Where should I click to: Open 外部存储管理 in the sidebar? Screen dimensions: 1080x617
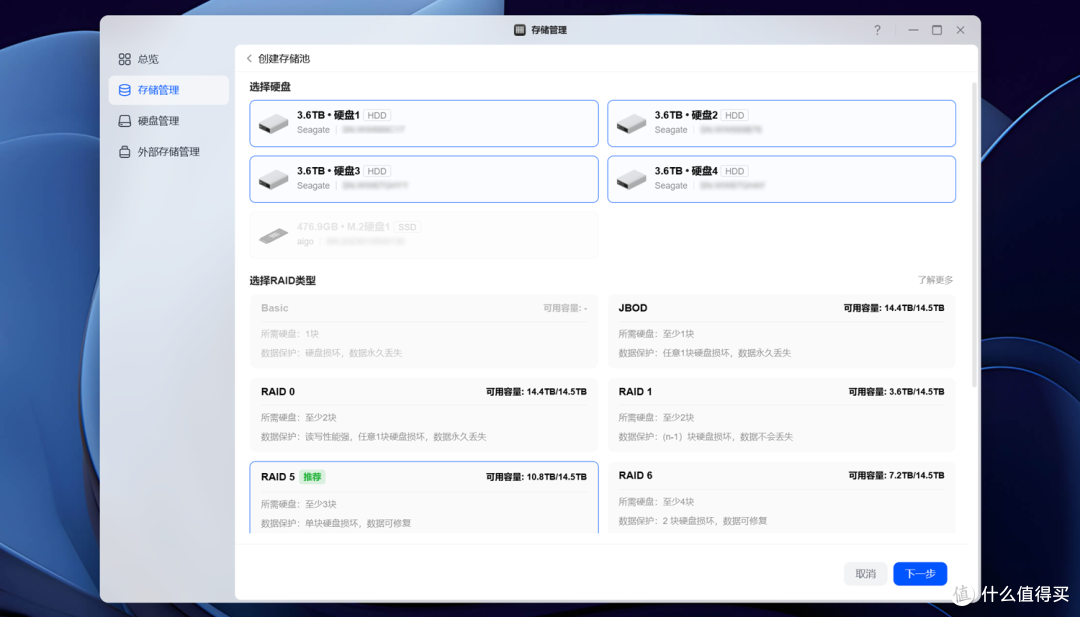168,152
